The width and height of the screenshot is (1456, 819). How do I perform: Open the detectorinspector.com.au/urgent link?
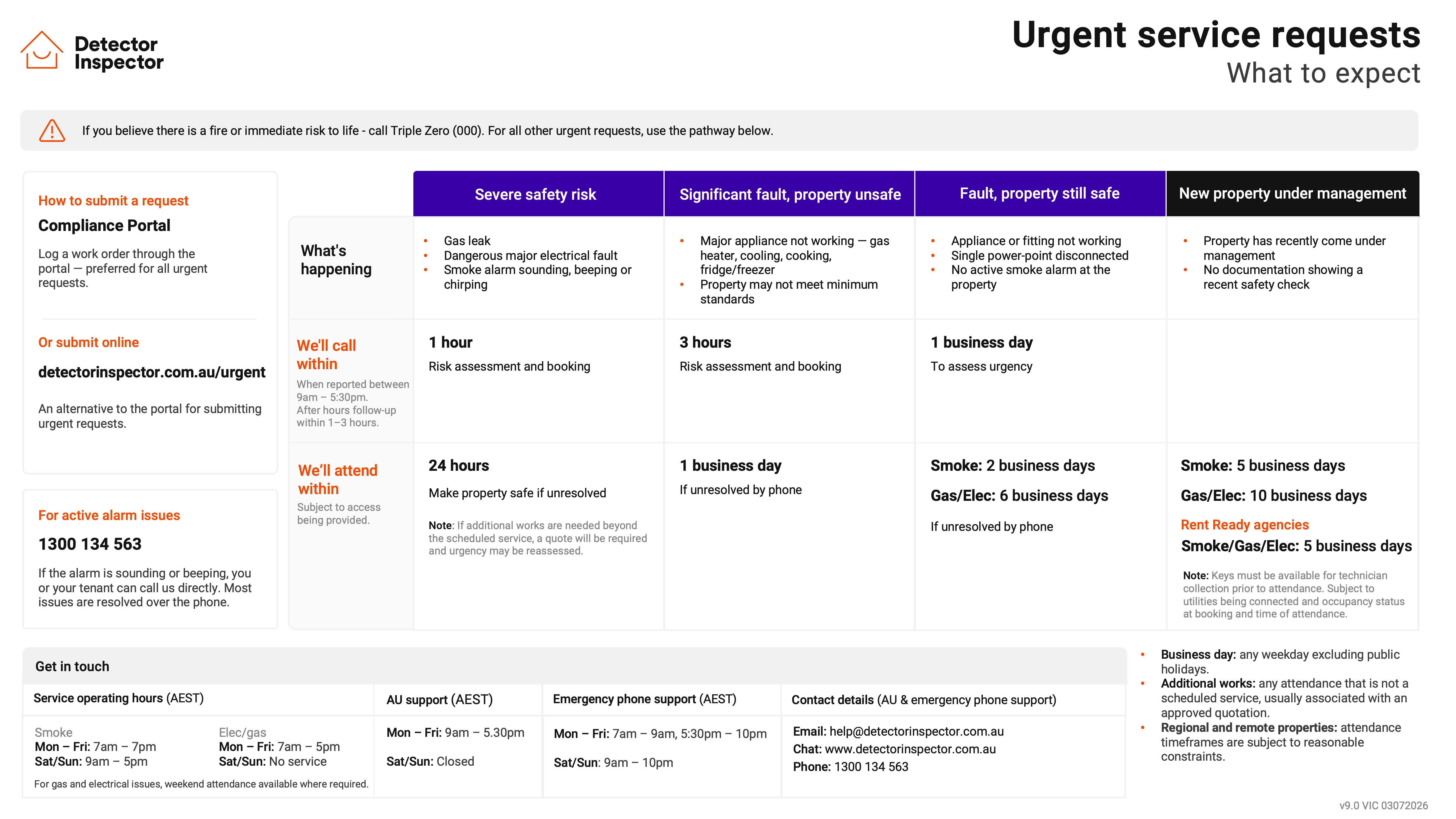coord(151,372)
